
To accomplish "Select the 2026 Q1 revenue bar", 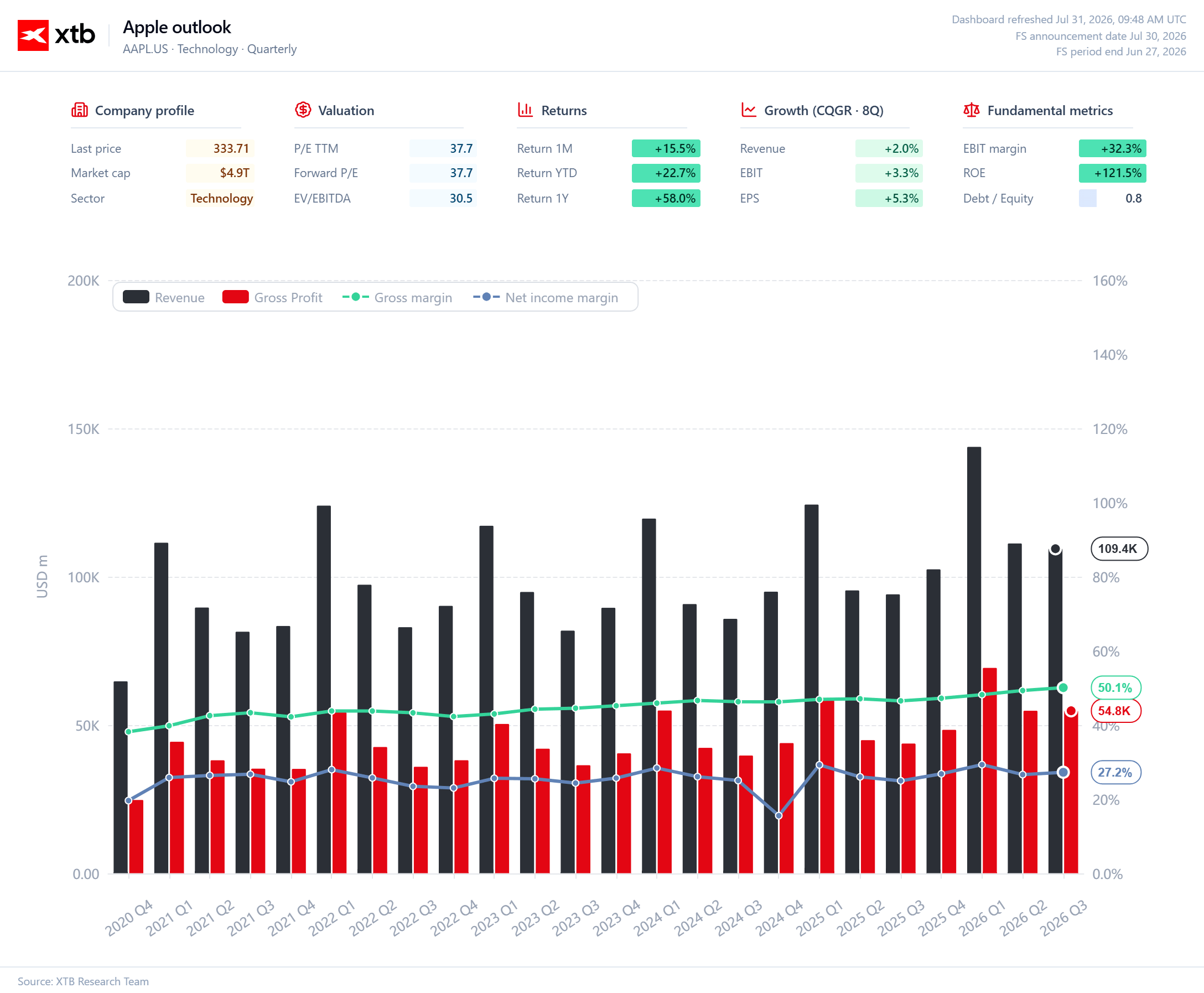I will pyautogui.click(x=974, y=660).
